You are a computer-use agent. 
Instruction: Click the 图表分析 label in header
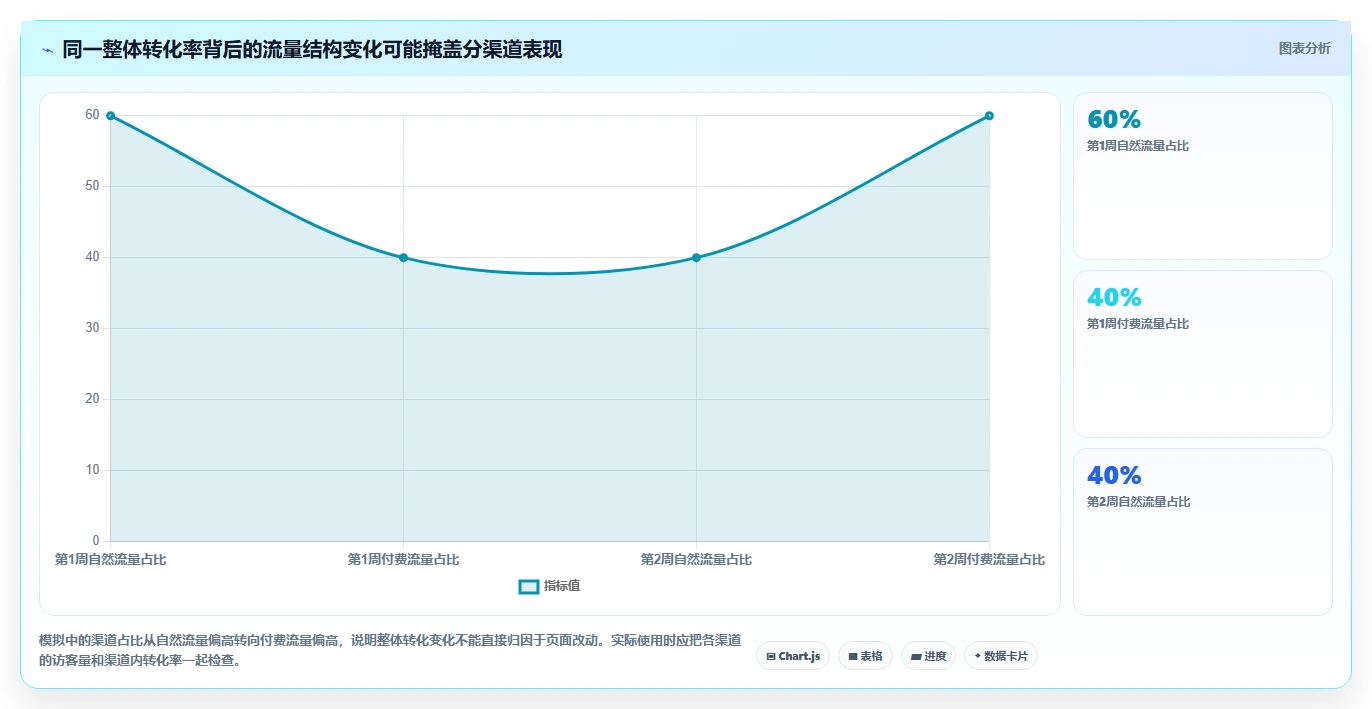point(1304,48)
